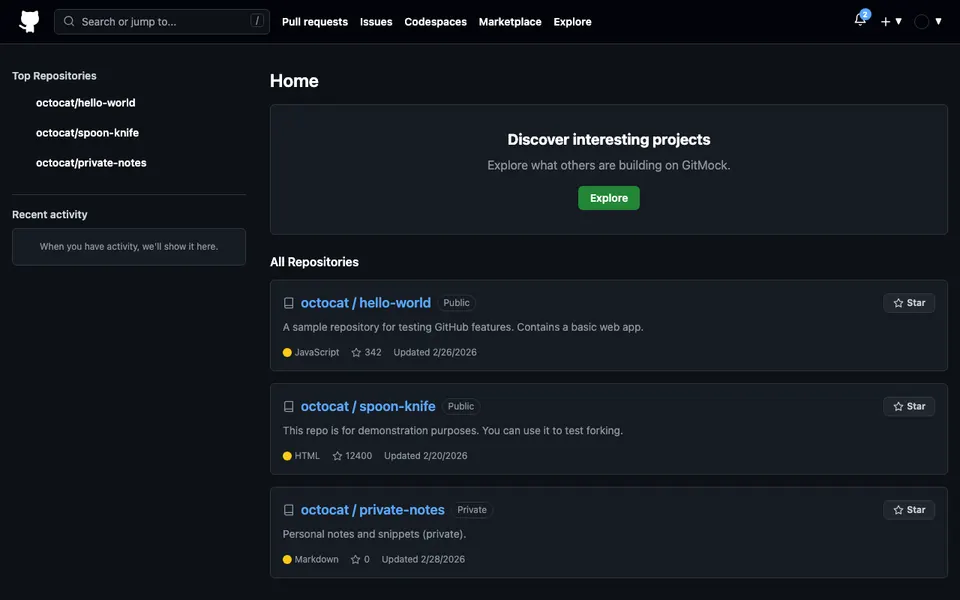The width and height of the screenshot is (960, 600).
Task: Click the Private badge on private-notes
Action: tap(472, 509)
